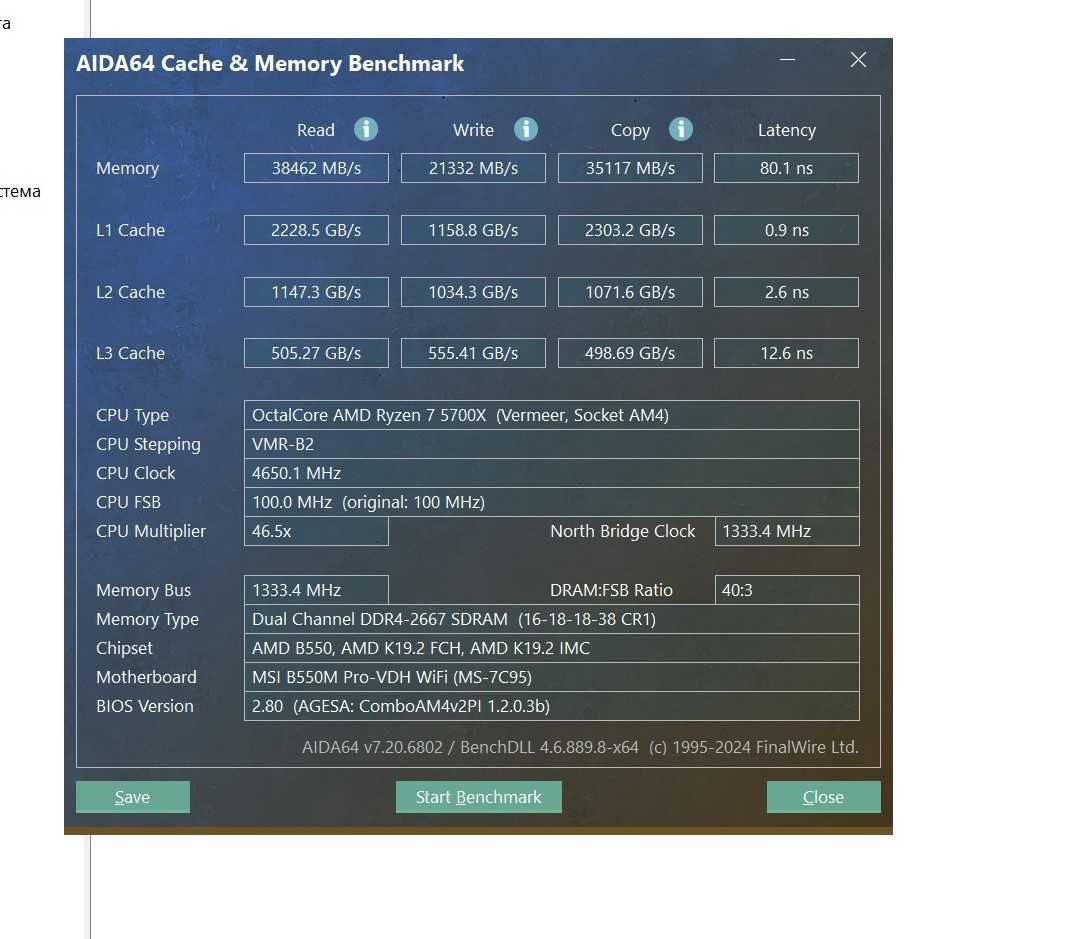Click the window title AIDA64 Cache & Memory Benchmark
Image resolution: width=1084 pixels, height=939 pixels.
(x=270, y=64)
